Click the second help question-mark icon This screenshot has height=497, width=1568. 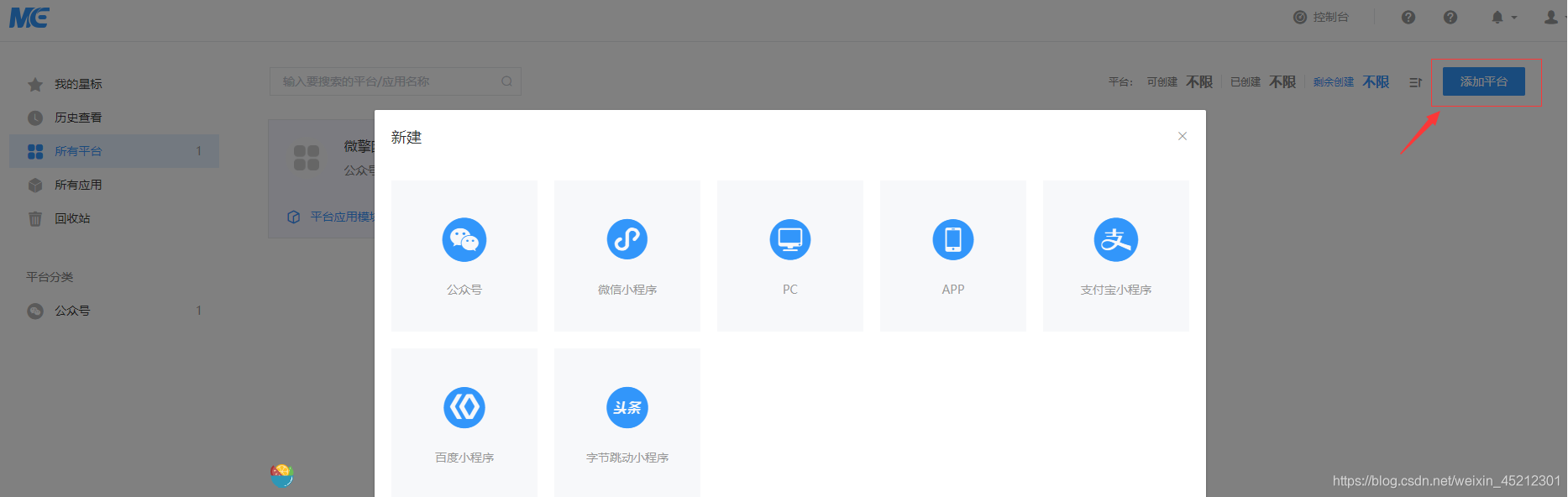pyautogui.click(x=1450, y=17)
